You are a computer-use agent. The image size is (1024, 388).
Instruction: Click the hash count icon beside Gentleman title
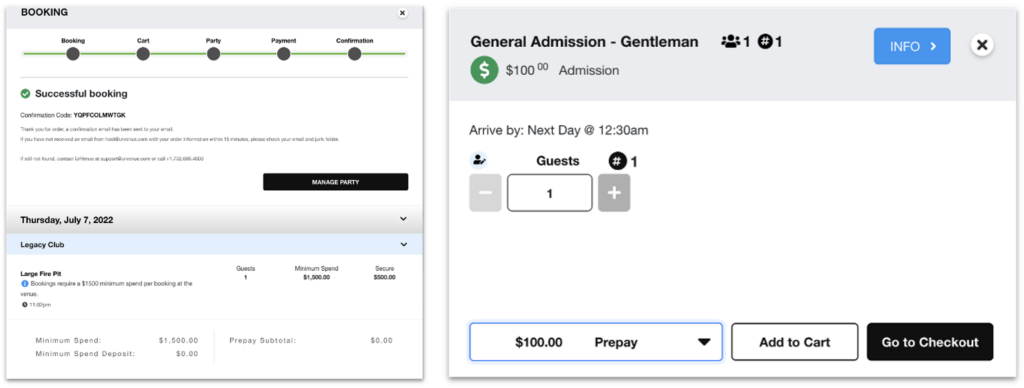(x=765, y=42)
